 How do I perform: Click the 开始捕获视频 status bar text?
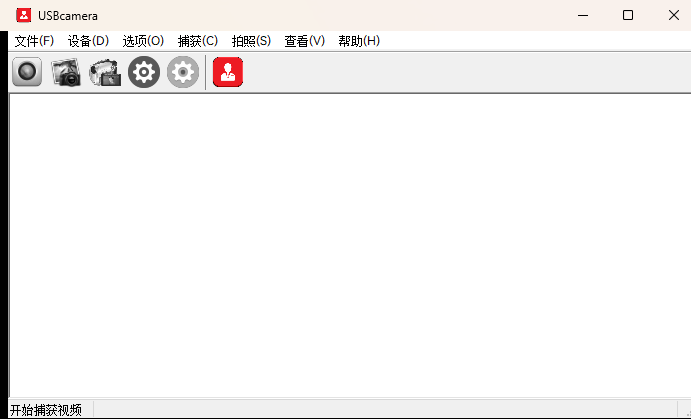point(46,410)
